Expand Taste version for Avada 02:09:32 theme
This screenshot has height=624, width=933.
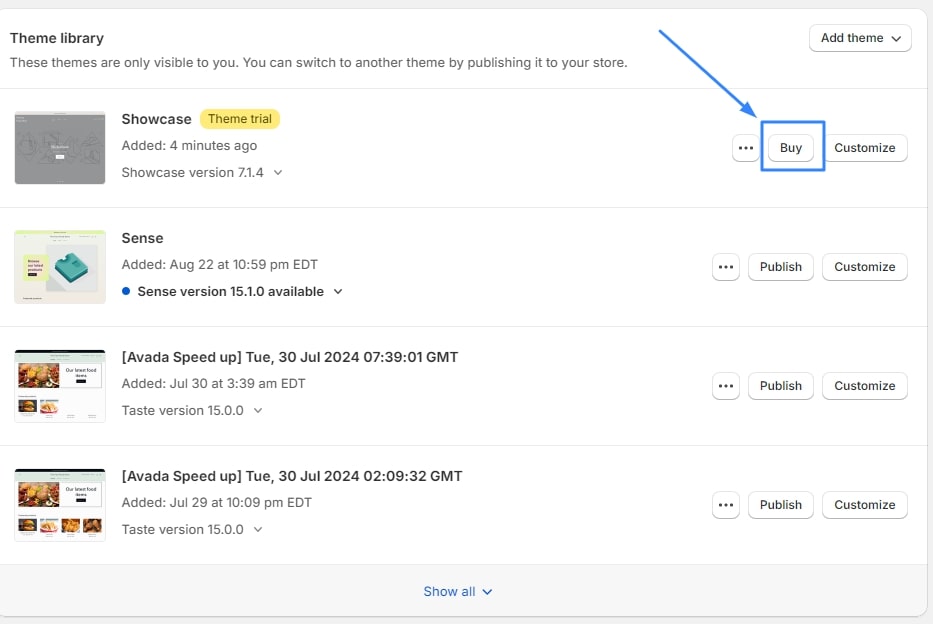point(192,529)
